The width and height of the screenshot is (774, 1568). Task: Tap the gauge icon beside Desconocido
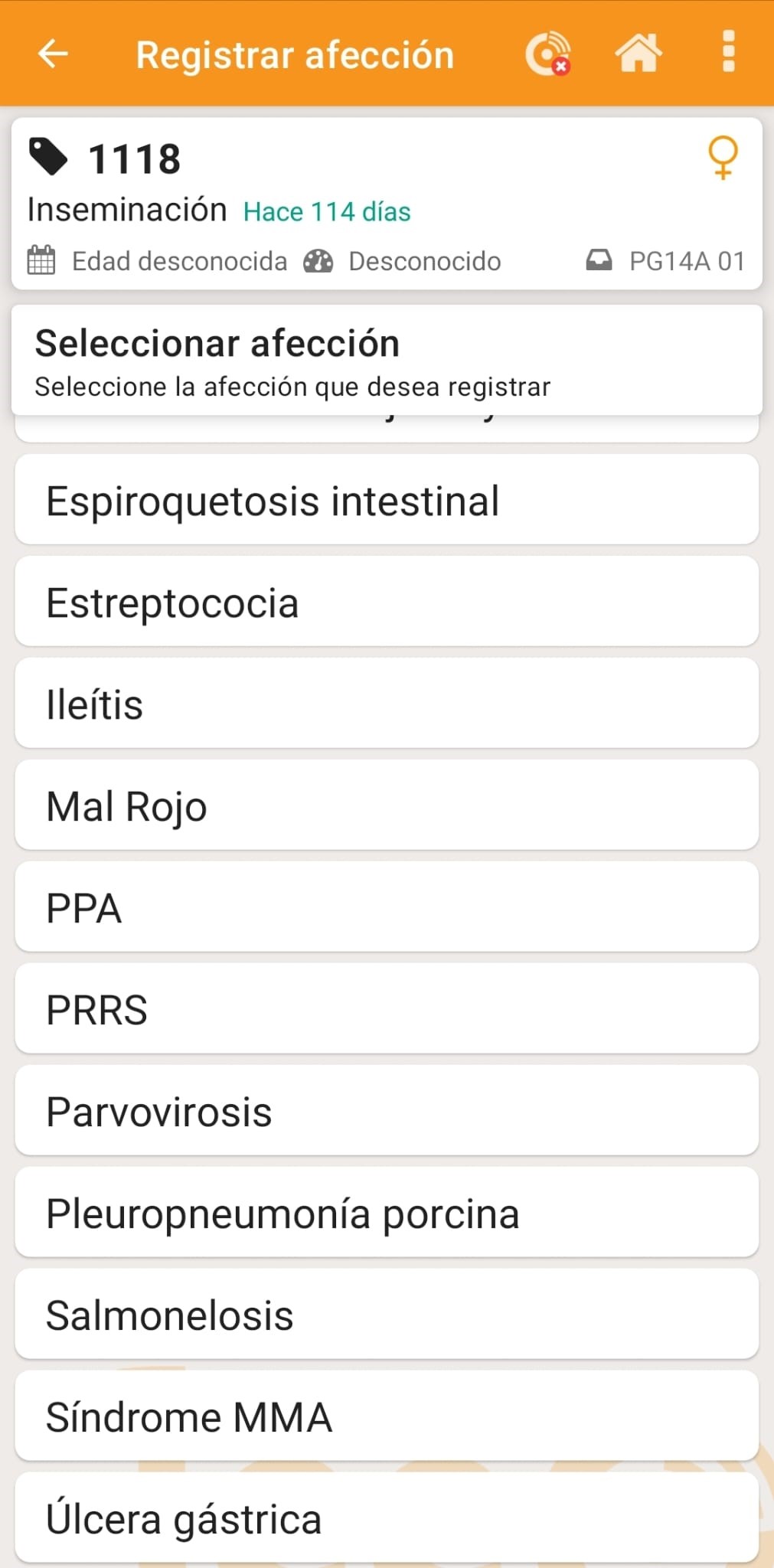point(318,261)
